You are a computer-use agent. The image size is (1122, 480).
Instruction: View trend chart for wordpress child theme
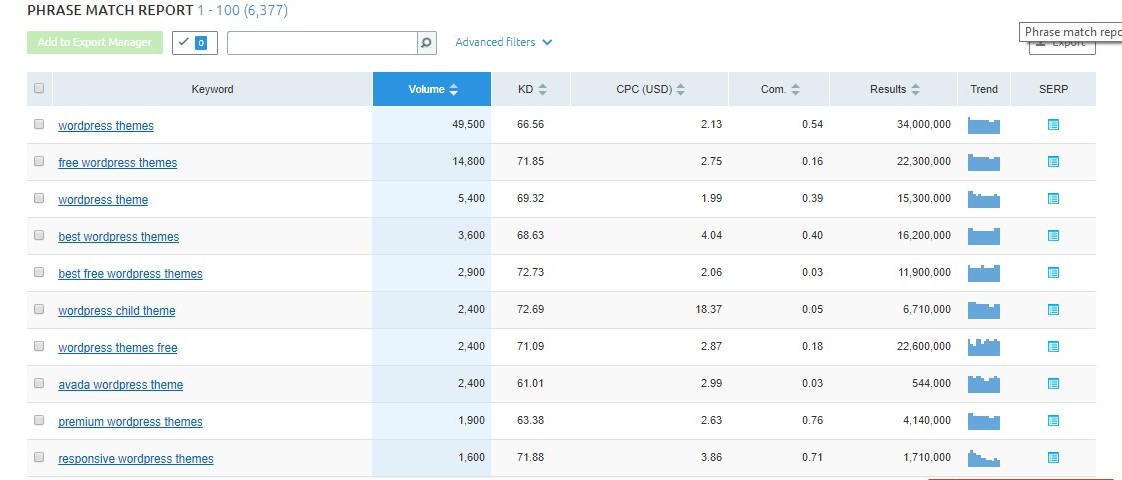click(x=984, y=310)
